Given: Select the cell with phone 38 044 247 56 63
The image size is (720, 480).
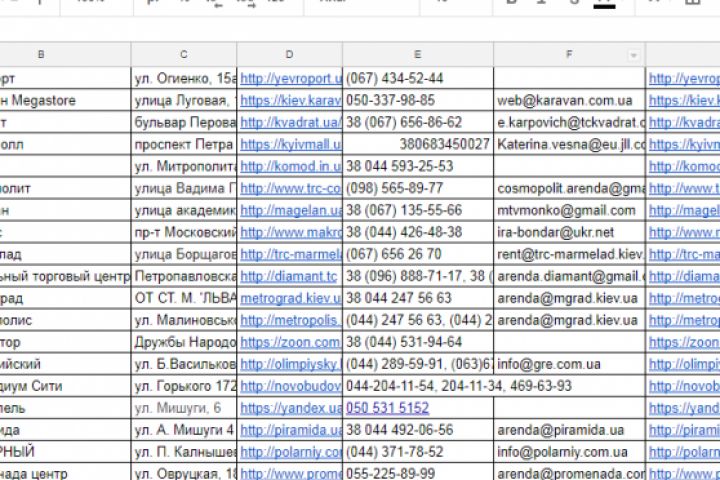Looking at the screenshot, I should [x=418, y=299].
